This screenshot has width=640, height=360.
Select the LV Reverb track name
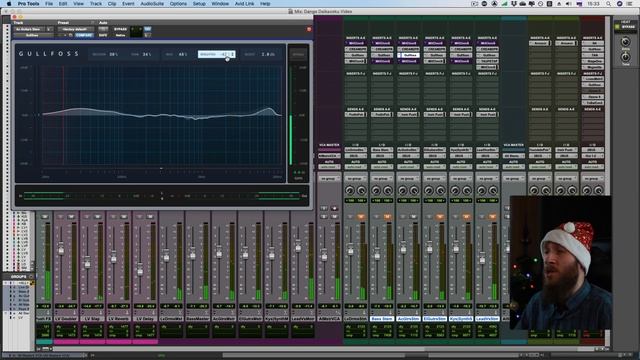tap(118, 318)
